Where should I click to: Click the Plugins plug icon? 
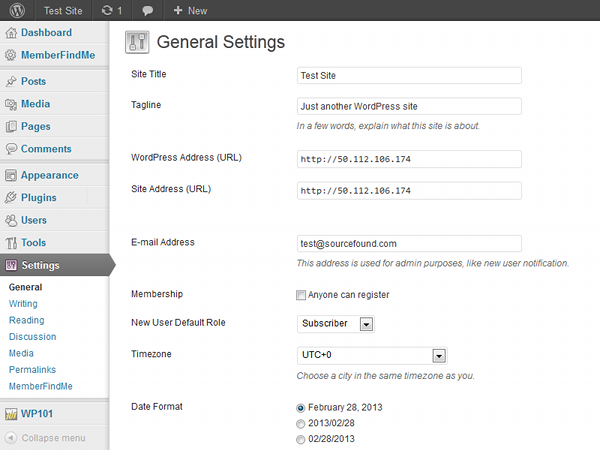(11, 197)
